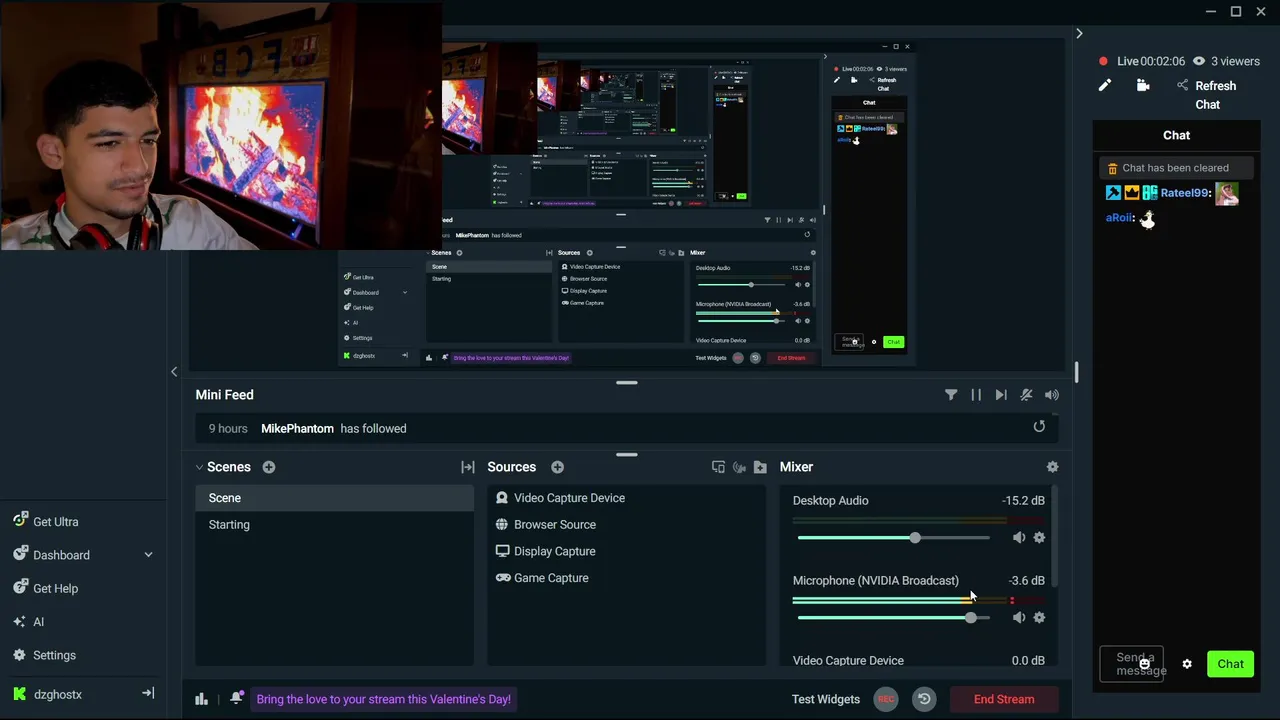Image resolution: width=1280 pixels, height=720 pixels.
Task: Open Mixer advanced audio settings gear
Action: 1052,467
